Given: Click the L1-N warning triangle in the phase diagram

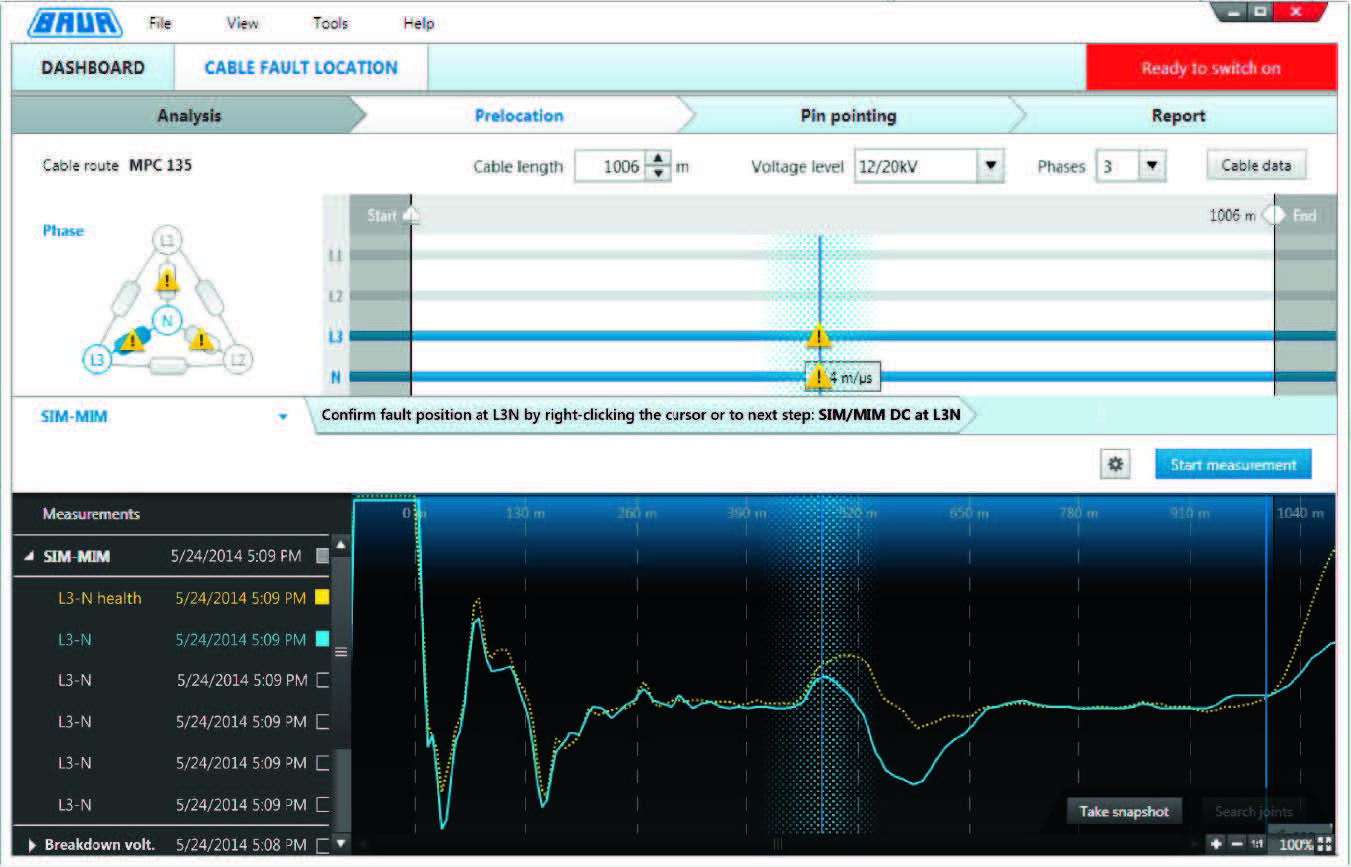Looking at the screenshot, I should (x=168, y=280).
